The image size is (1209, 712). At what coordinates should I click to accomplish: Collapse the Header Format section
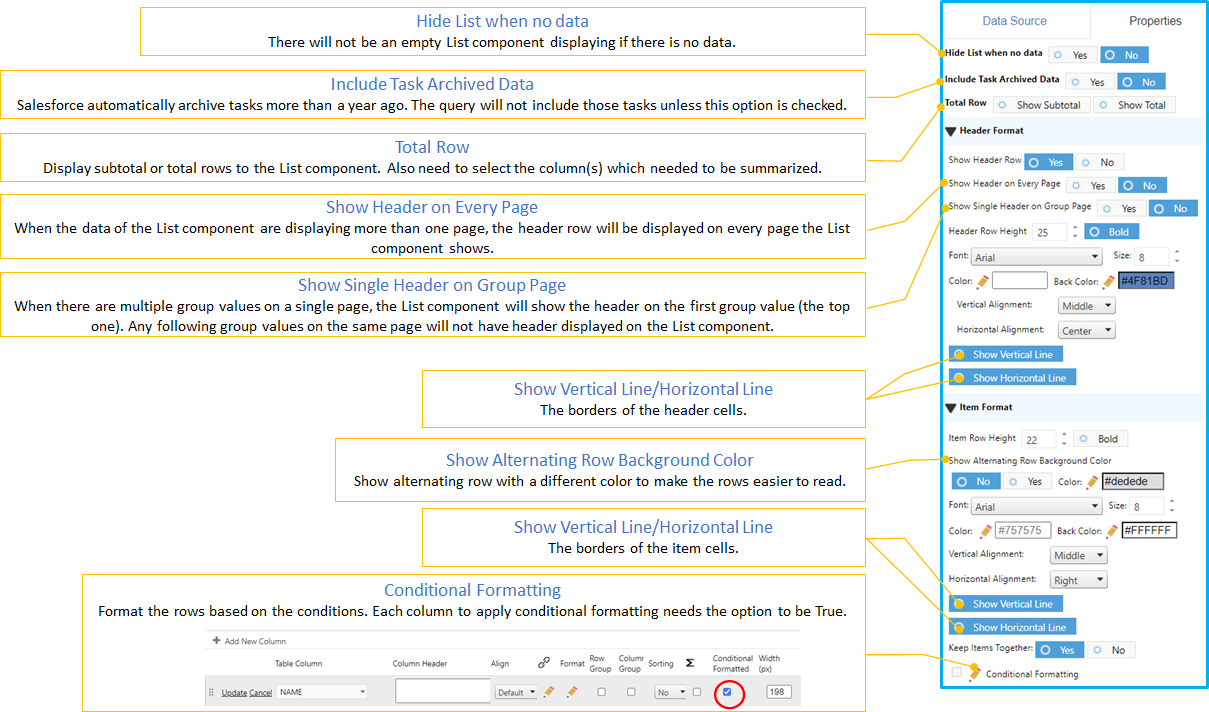[950, 131]
